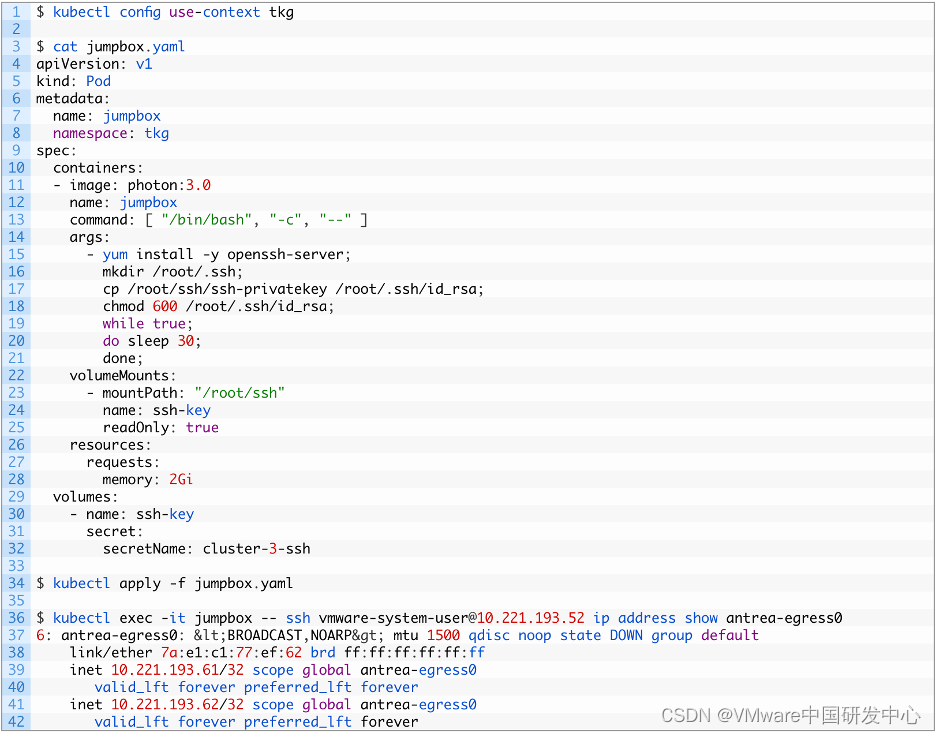The height and width of the screenshot is (734, 936).
Task: Click the 'kubectl config use-context tkg' command text
Action: (173, 12)
